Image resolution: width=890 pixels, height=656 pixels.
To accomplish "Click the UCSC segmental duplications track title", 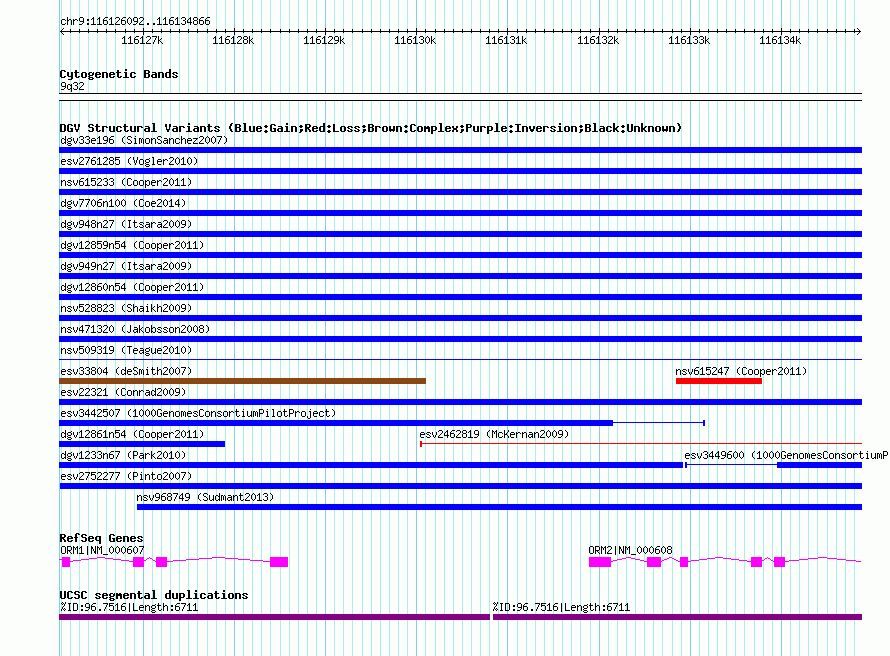I will (154, 595).
